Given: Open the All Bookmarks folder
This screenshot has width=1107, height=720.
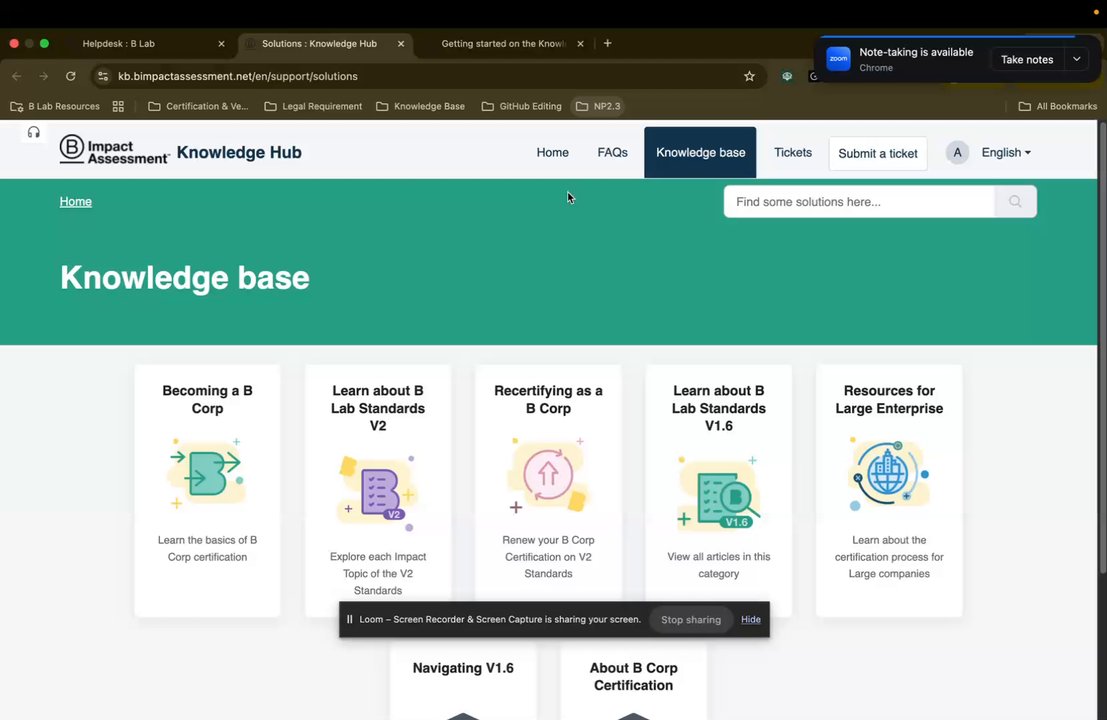Looking at the screenshot, I should tap(1058, 107).
